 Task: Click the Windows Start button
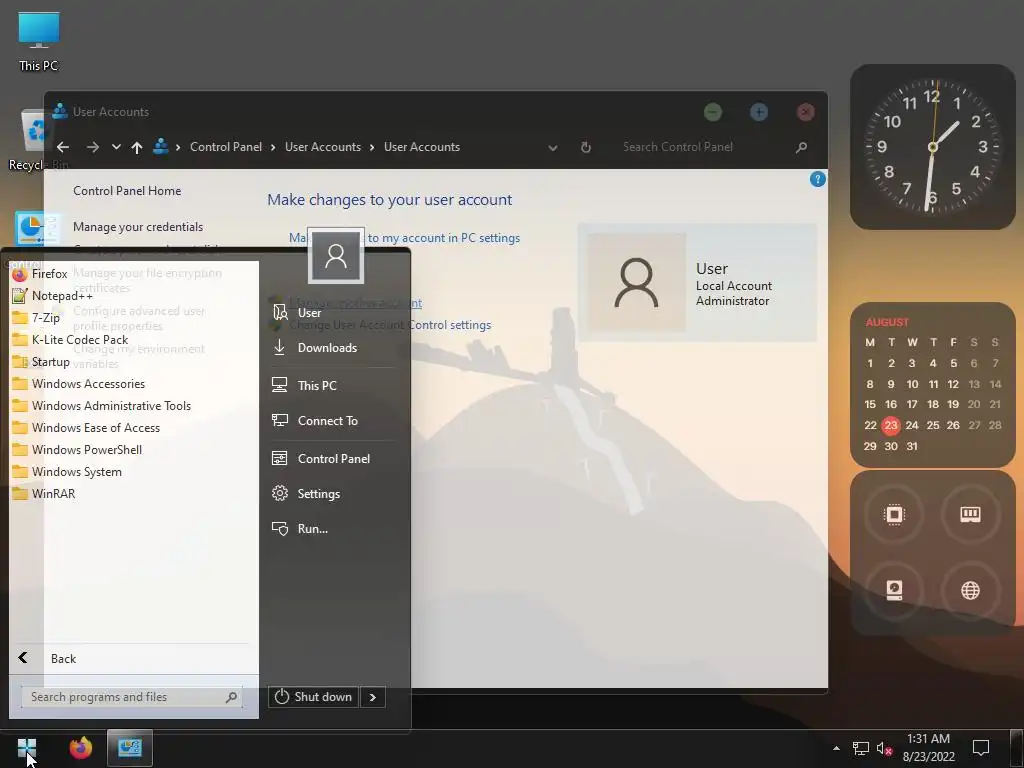pos(27,748)
